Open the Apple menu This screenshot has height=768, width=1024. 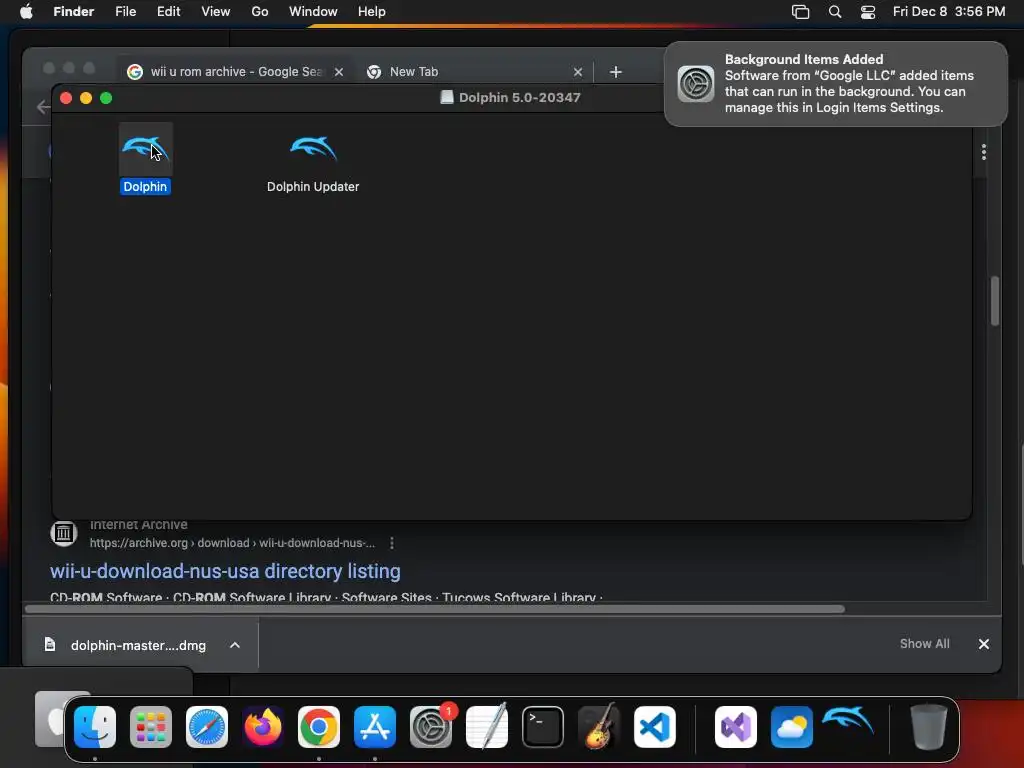tap(26, 12)
